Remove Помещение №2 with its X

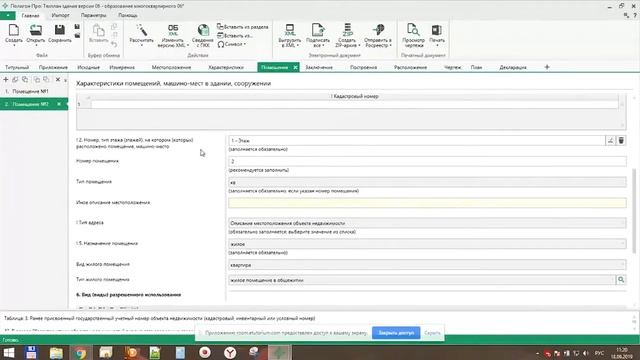pyautogui.click(x=59, y=104)
